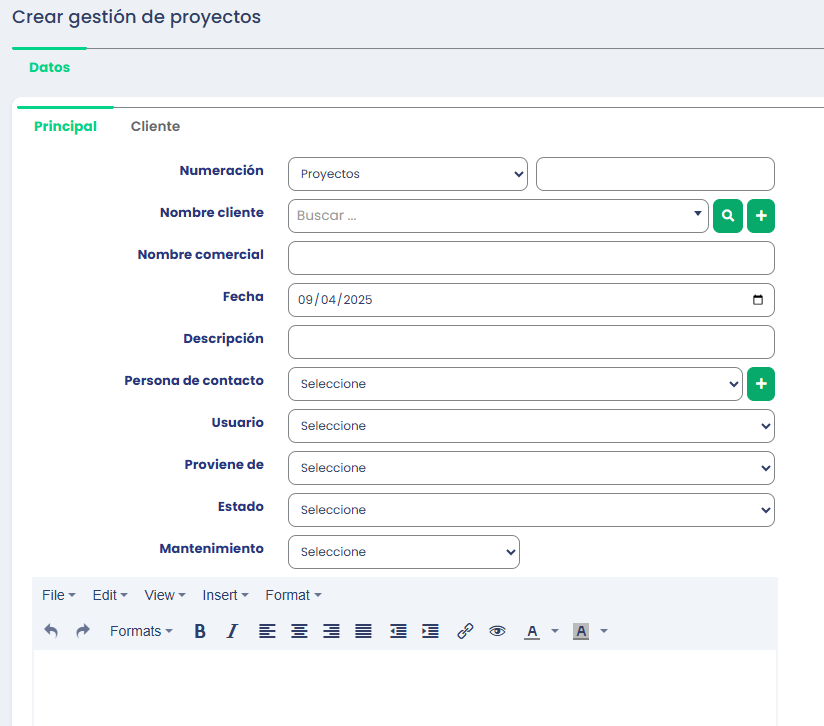Add new contact person with plus button
This screenshot has width=824, height=726.
pyautogui.click(x=760, y=383)
